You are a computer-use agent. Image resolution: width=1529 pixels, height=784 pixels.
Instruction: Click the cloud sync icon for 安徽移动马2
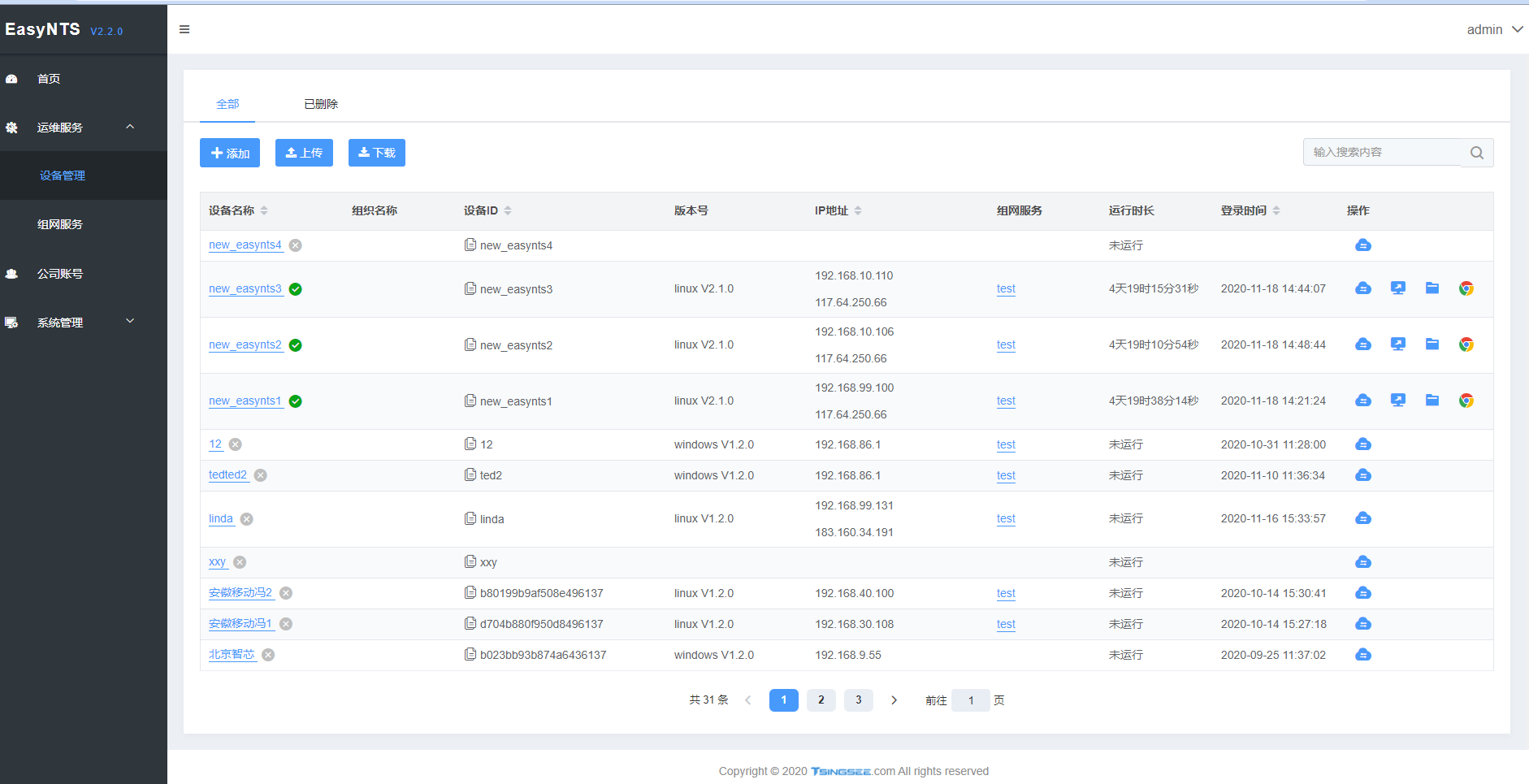[1363, 593]
